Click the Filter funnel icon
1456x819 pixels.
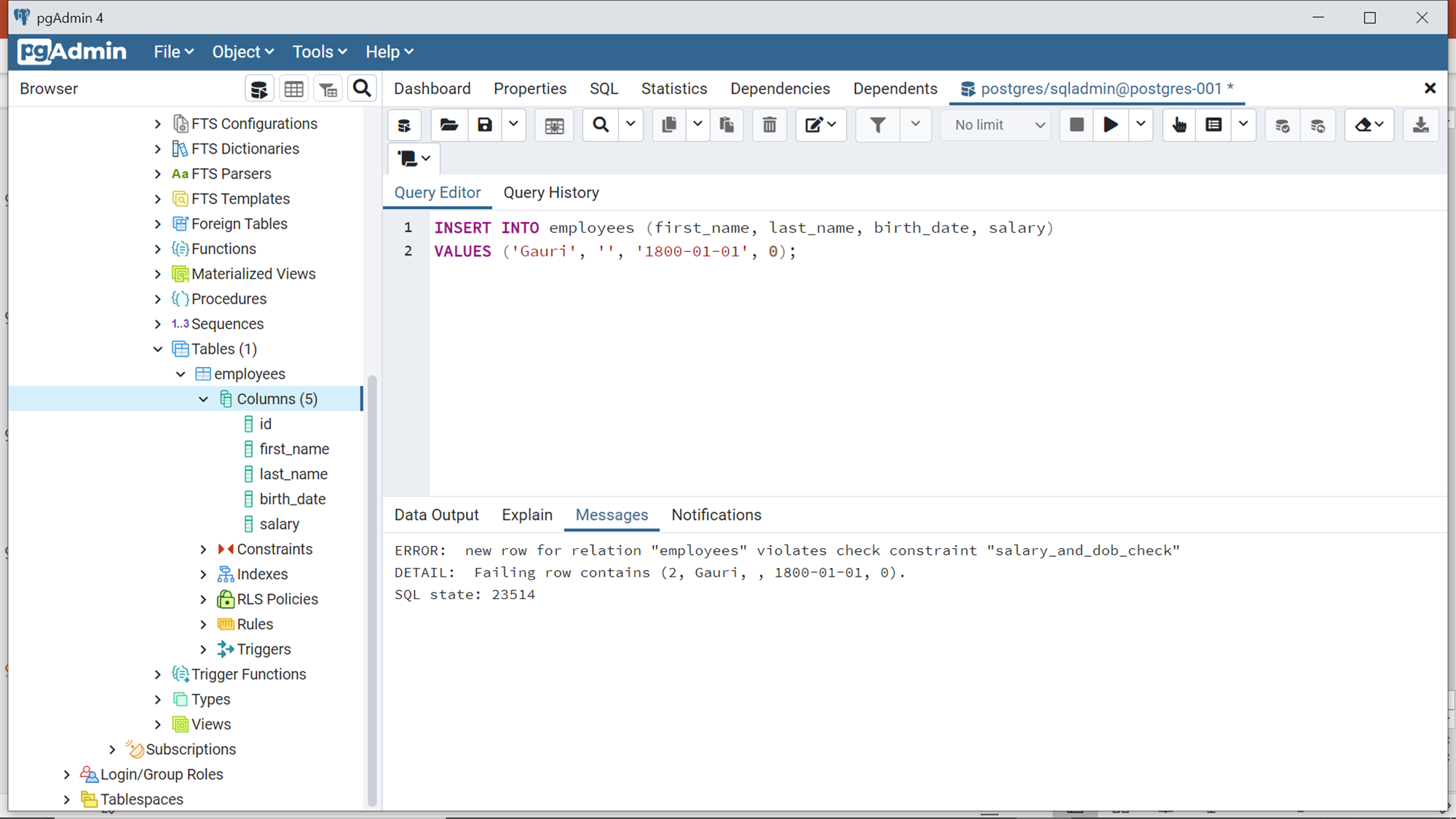(878, 125)
